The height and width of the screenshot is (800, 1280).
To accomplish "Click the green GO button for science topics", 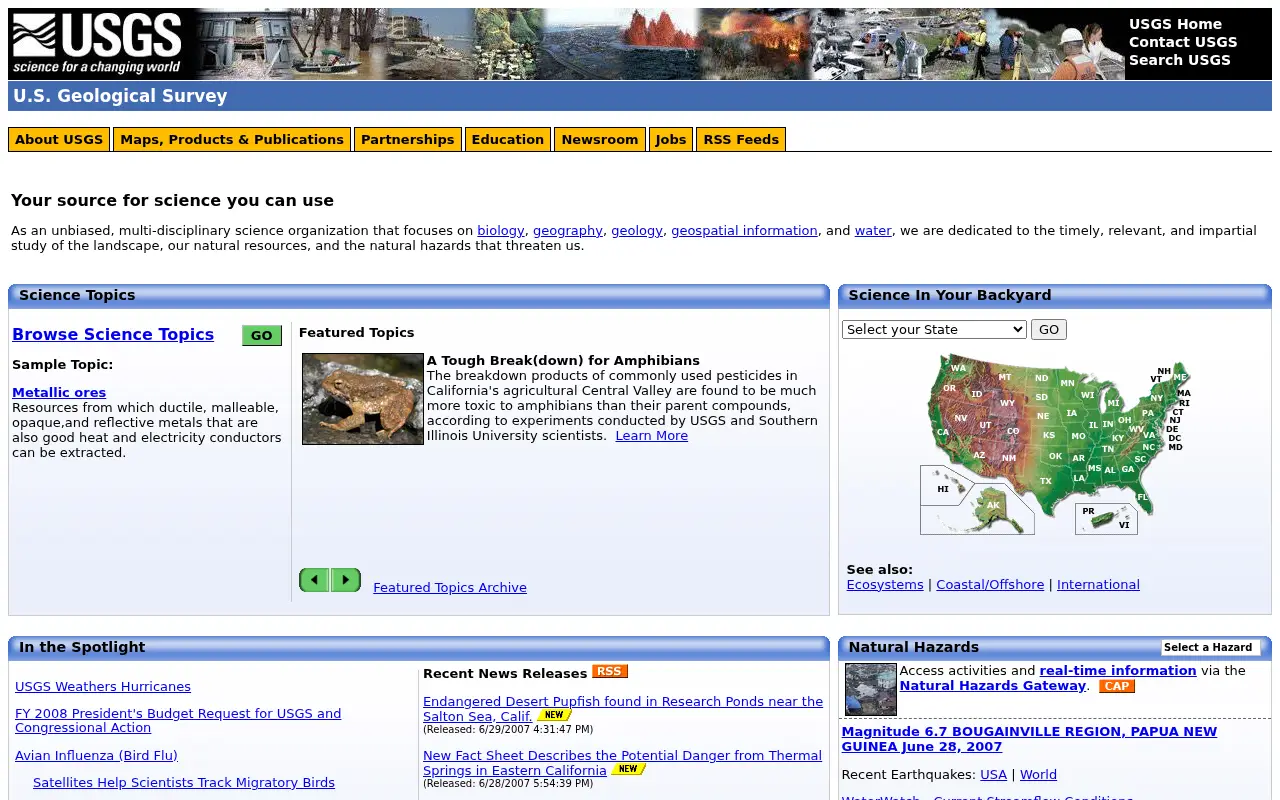I will (x=262, y=336).
